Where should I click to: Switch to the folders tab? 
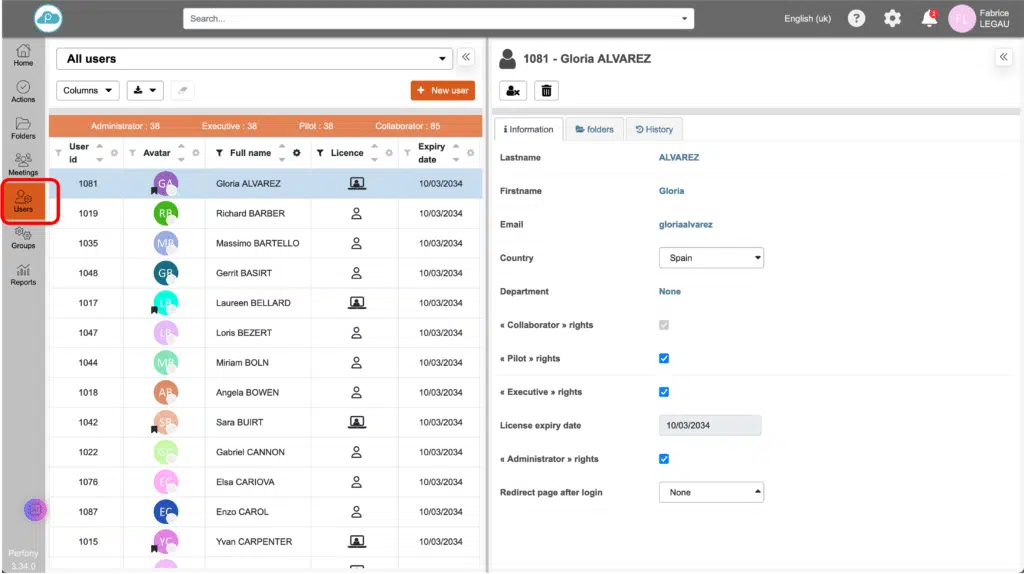(594, 129)
